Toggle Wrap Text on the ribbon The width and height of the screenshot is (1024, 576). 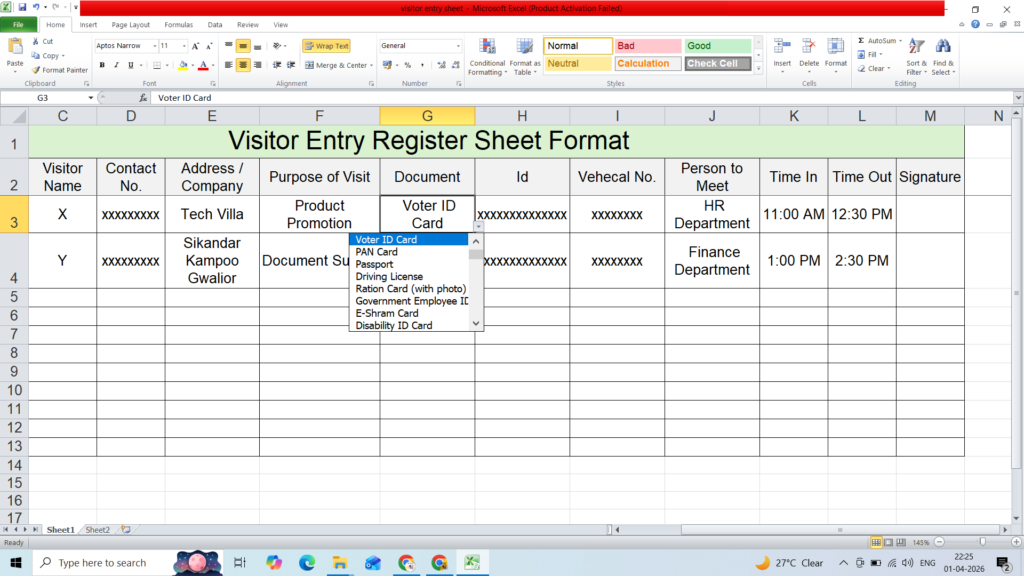point(327,46)
